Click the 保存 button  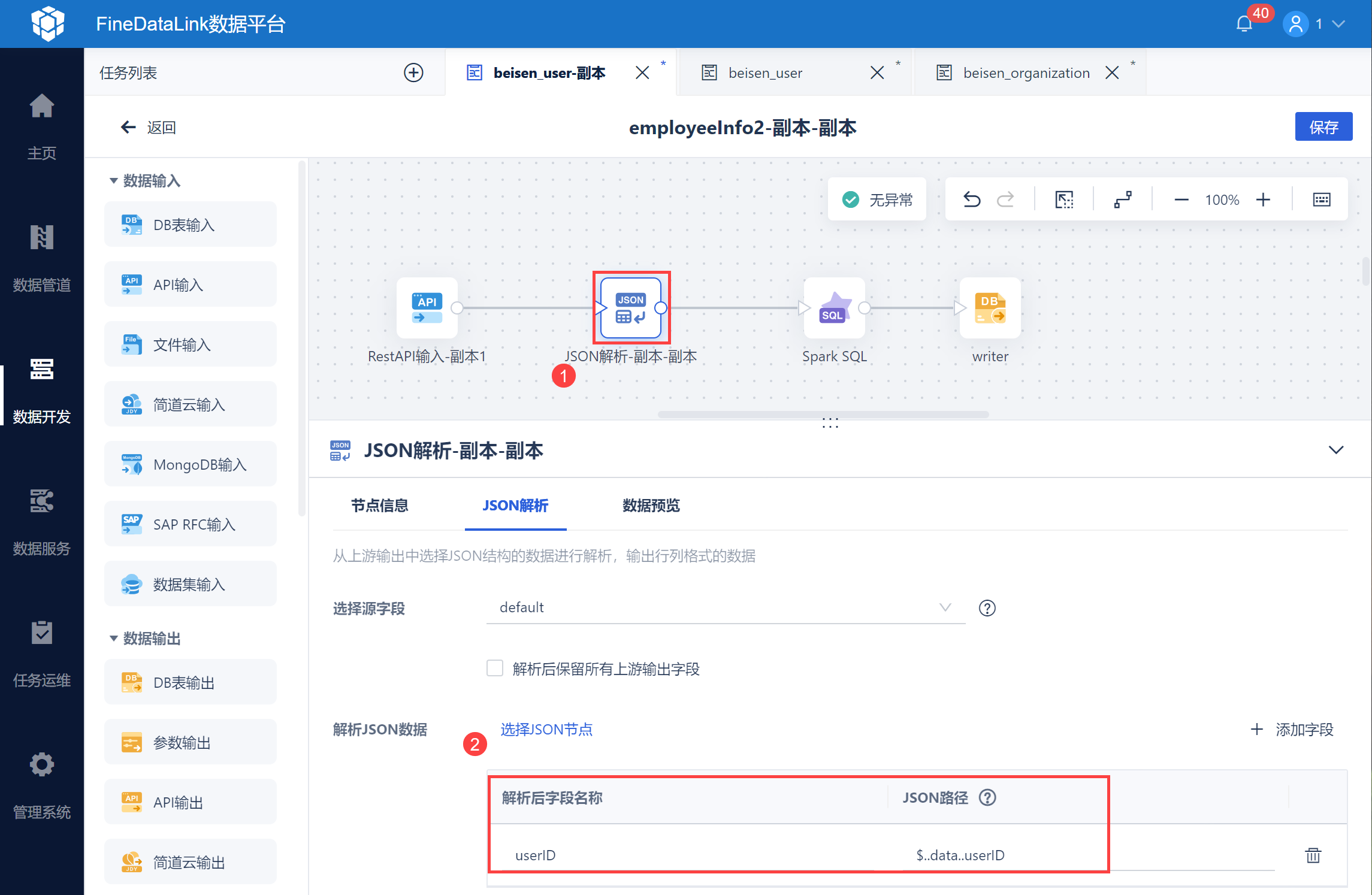(1324, 126)
